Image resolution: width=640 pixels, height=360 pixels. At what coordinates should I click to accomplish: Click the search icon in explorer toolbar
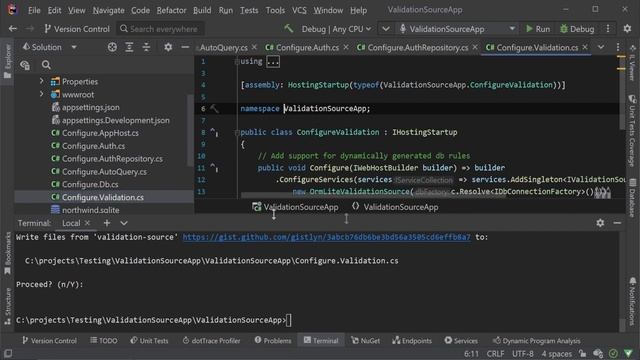(46, 64)
